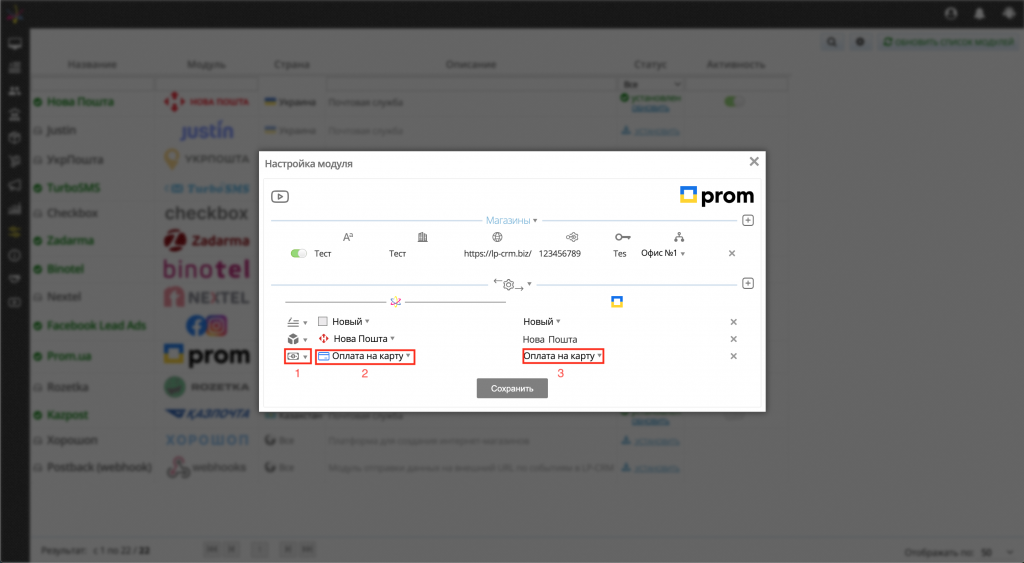
Task: Expand the Магазины section dropdown
Action: [511, 221]
